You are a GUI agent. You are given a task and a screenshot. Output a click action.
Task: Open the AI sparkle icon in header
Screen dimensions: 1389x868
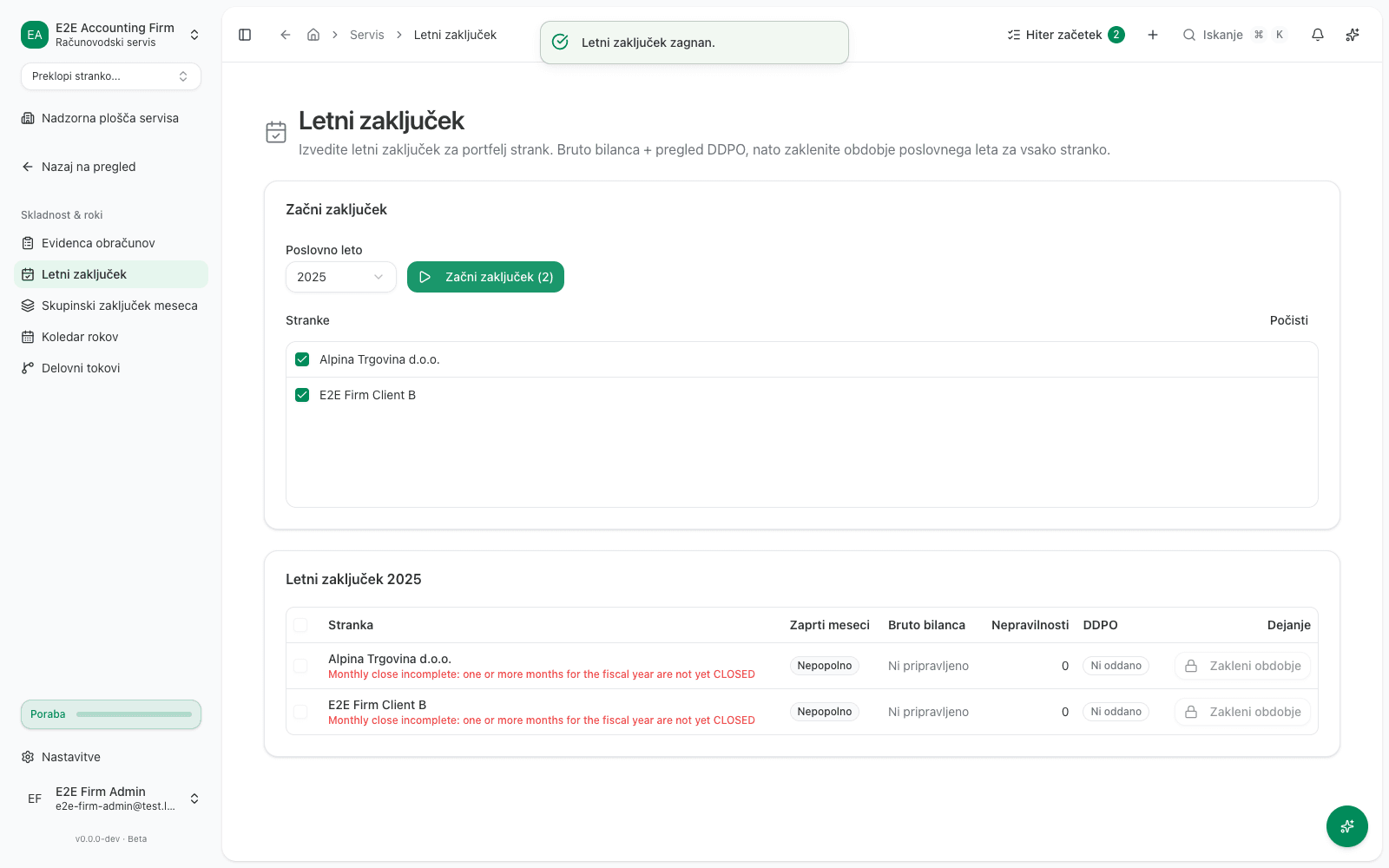pos(1353,35)
